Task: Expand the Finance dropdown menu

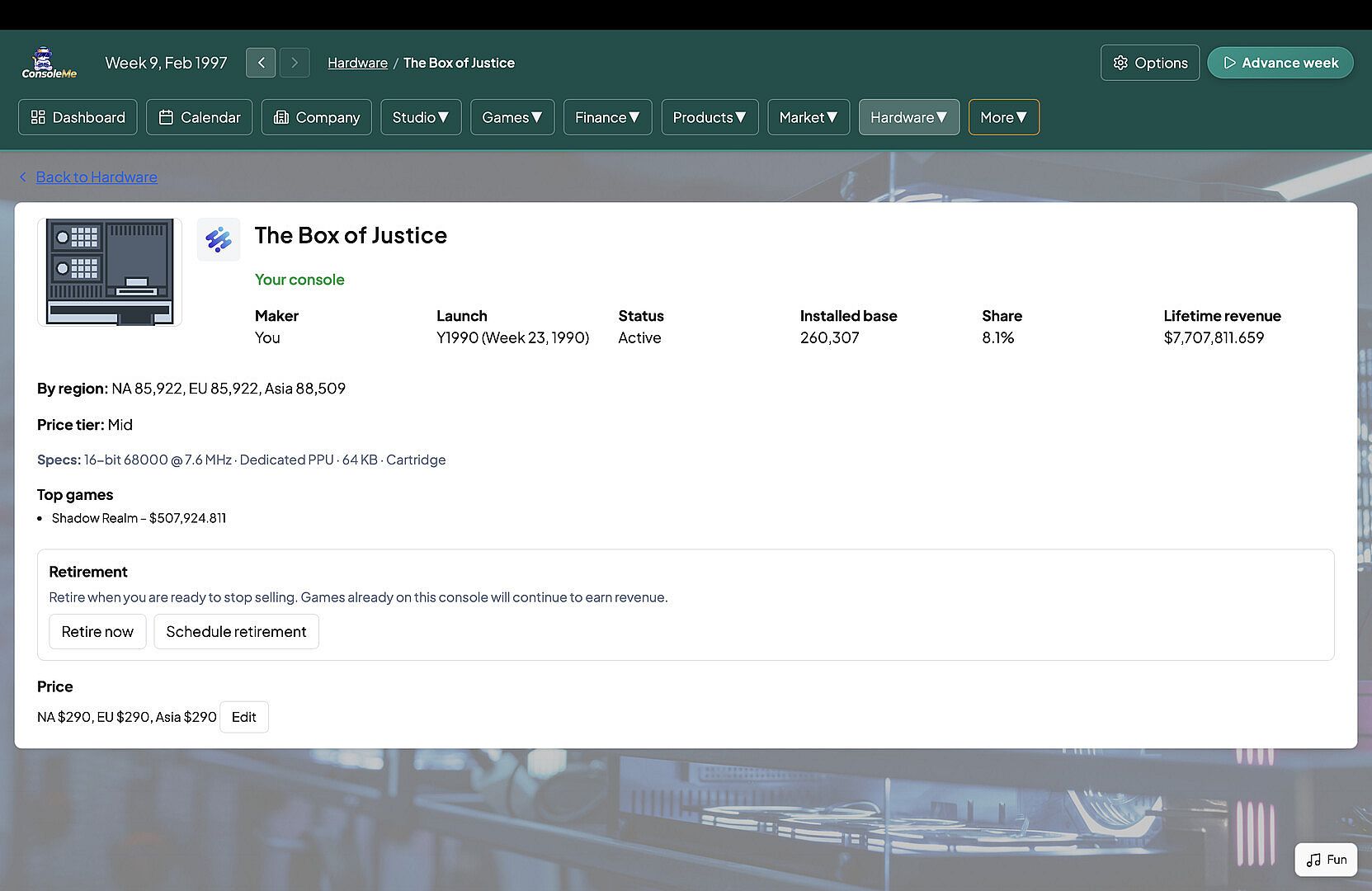Action: click(x=607, y=117)
